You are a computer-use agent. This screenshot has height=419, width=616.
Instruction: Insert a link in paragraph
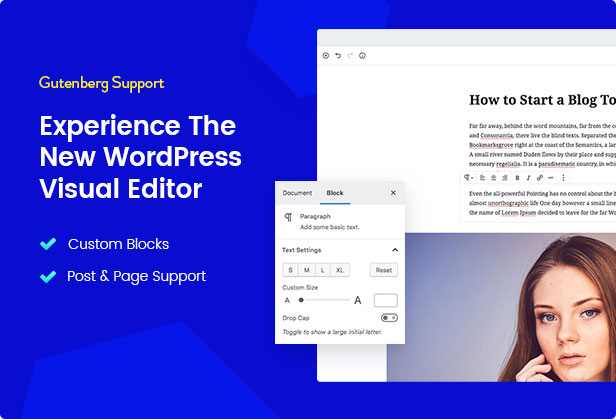(540, 177)
